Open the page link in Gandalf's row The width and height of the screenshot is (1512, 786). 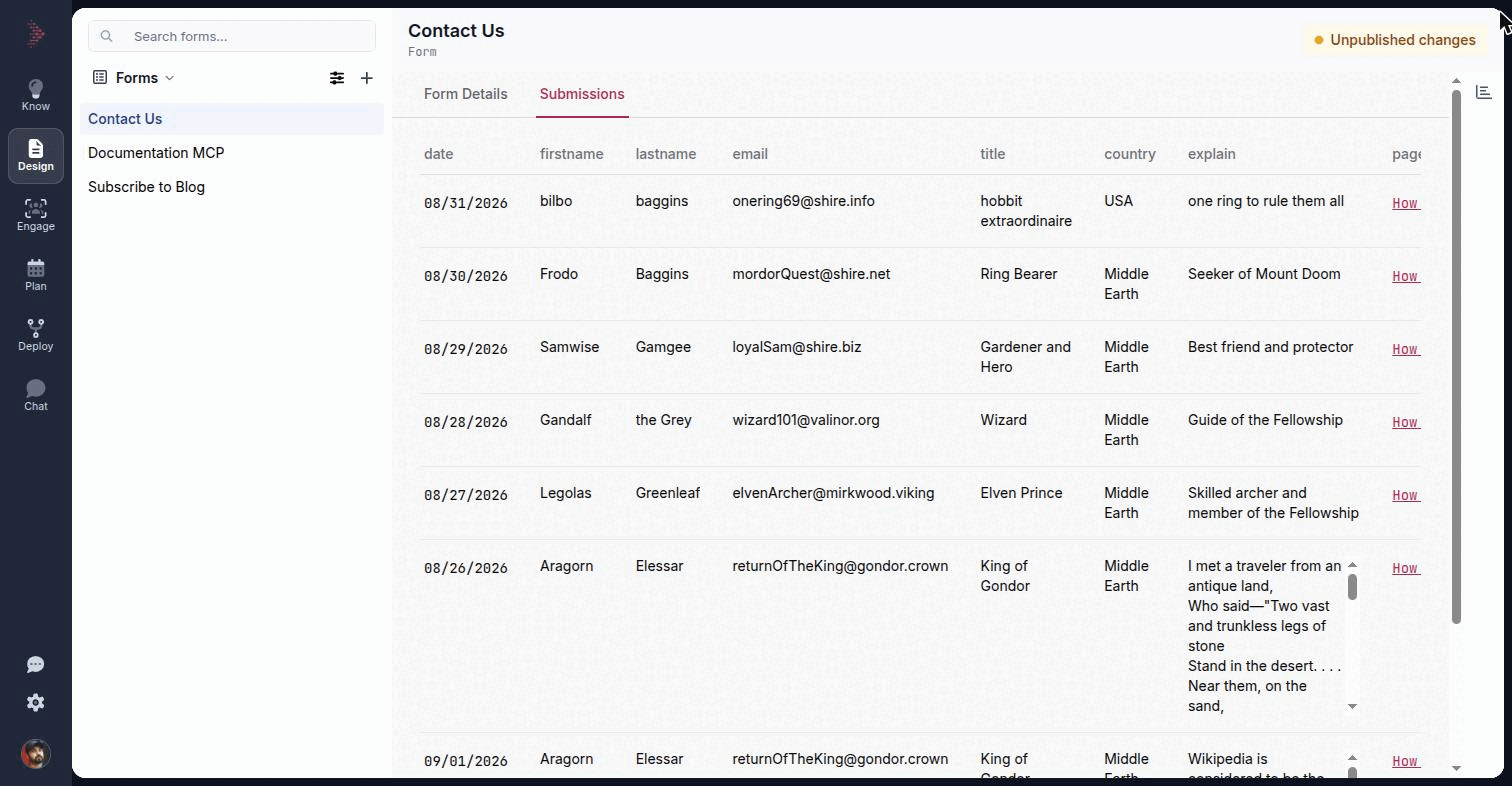1406,422
